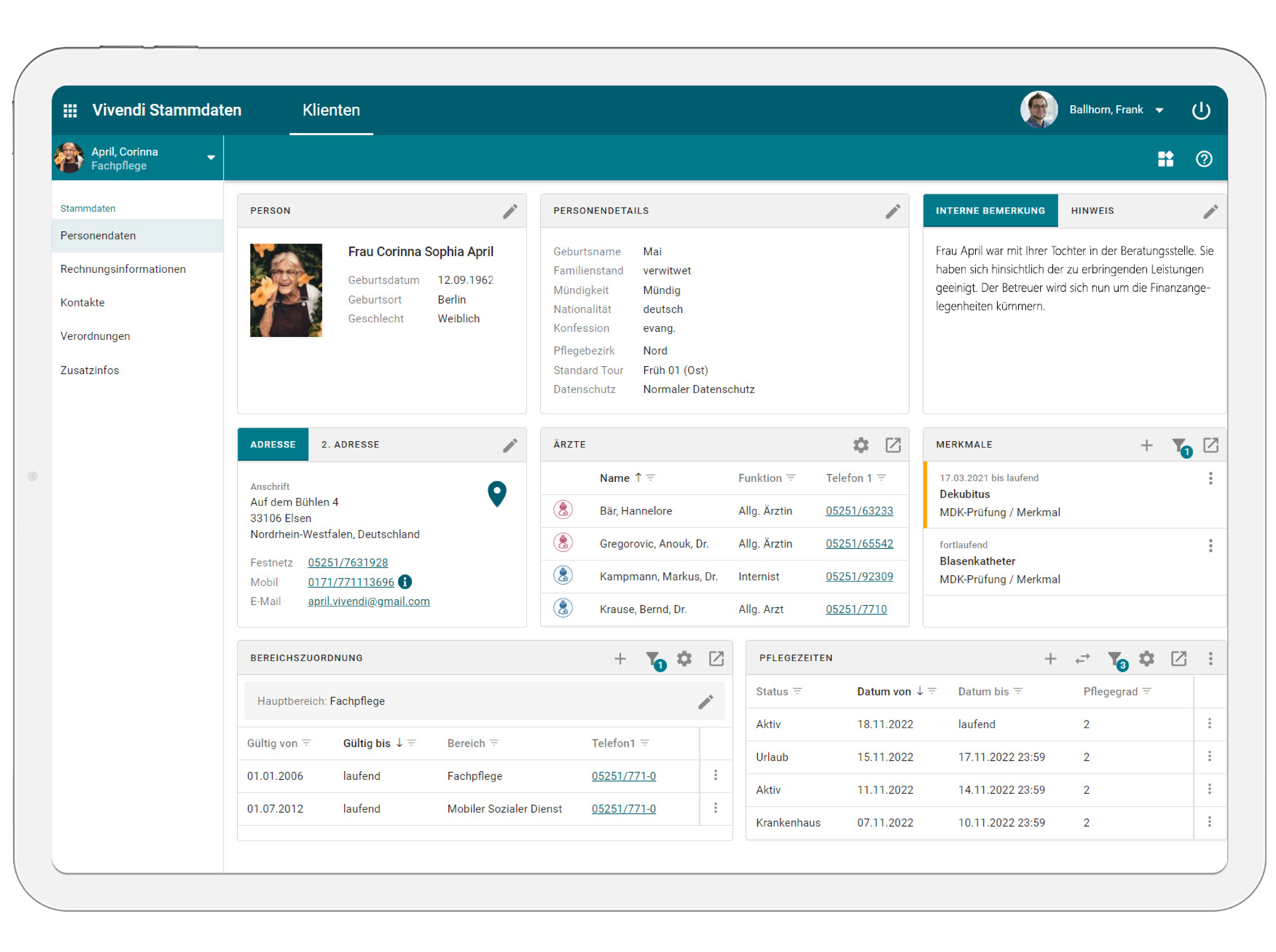1276x952 pixels.
Task: Click Fachpflege phone 05251/771-0
Action: 624,776
